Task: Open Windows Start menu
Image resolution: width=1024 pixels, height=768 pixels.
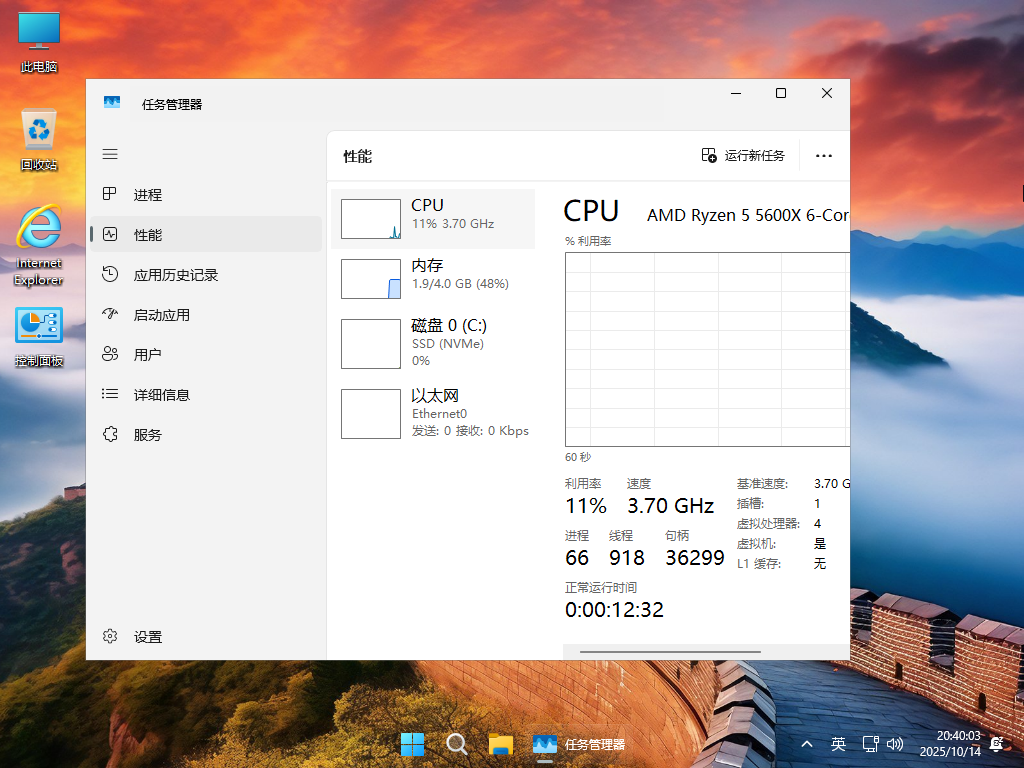Action: tap(414, 744)
